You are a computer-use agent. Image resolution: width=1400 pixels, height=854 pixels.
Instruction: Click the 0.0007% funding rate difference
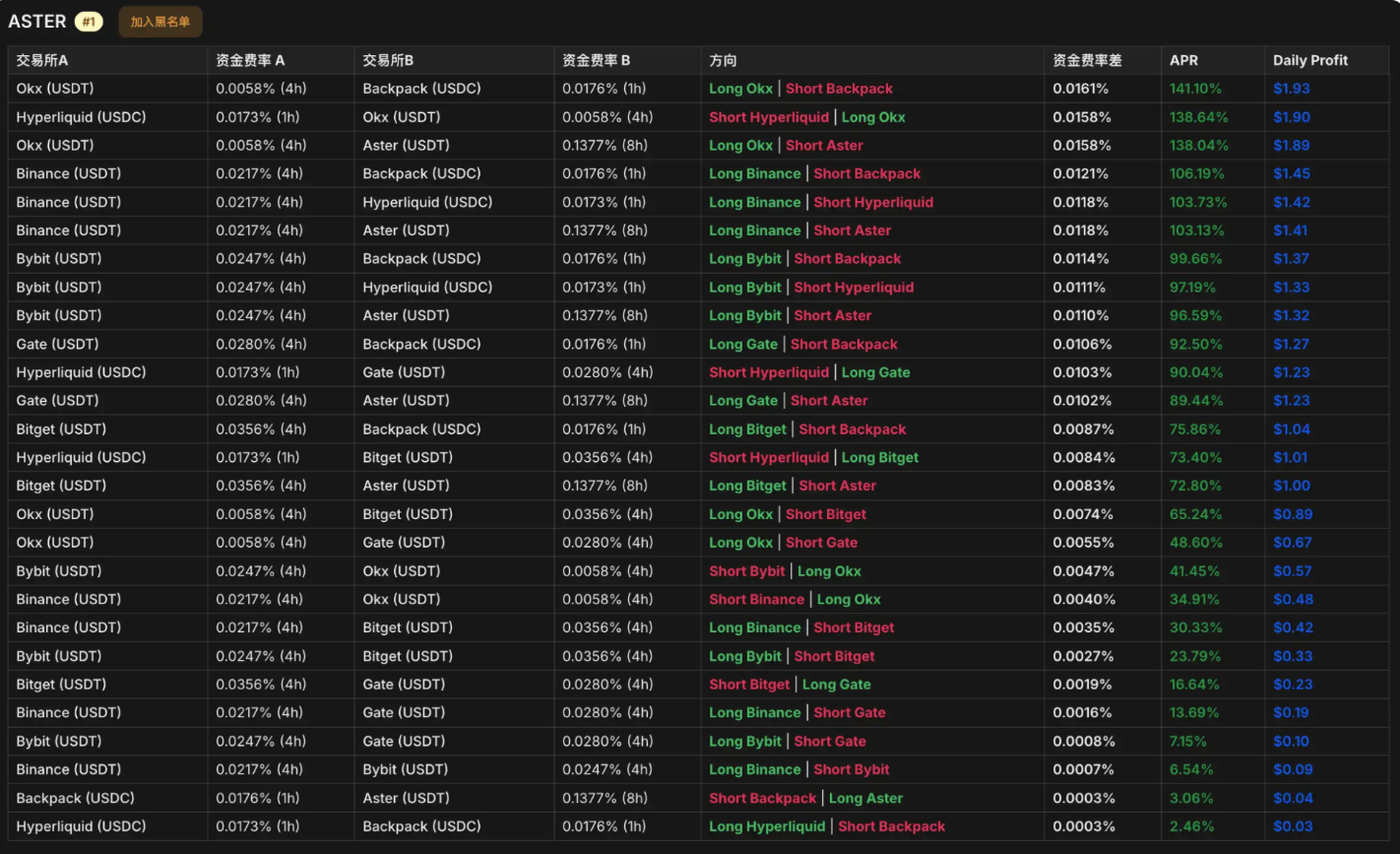coord(1084,769)
